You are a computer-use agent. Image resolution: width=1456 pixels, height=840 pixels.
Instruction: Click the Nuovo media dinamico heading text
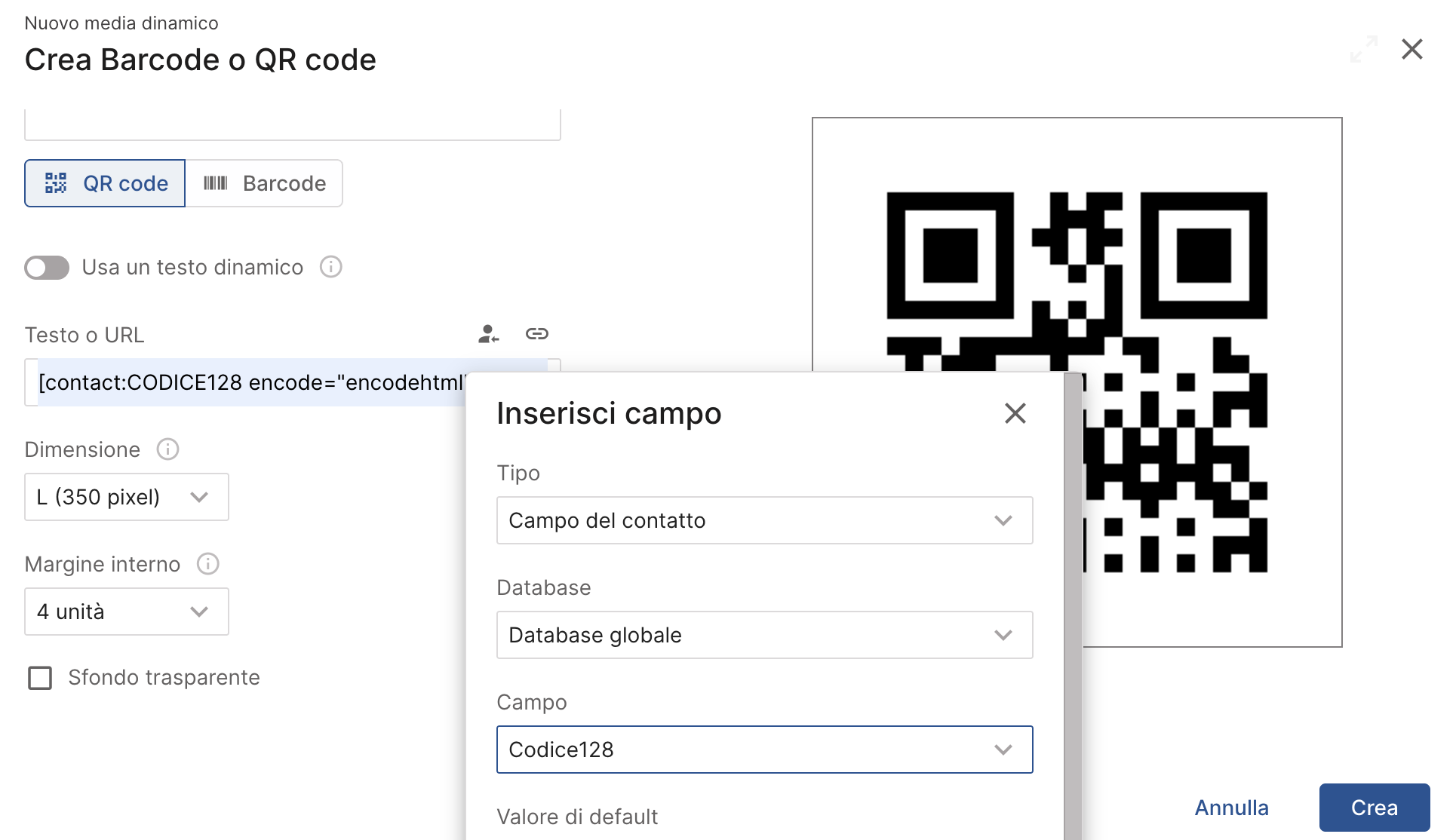[x=121, y=23]
